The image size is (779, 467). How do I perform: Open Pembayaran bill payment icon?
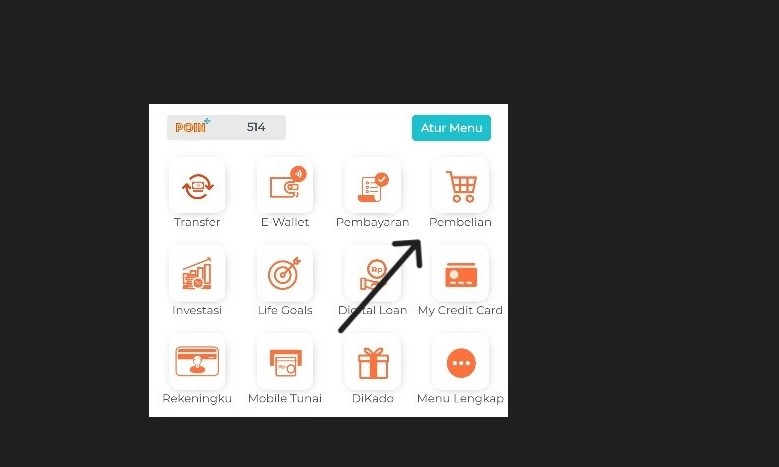click(373, 185)
